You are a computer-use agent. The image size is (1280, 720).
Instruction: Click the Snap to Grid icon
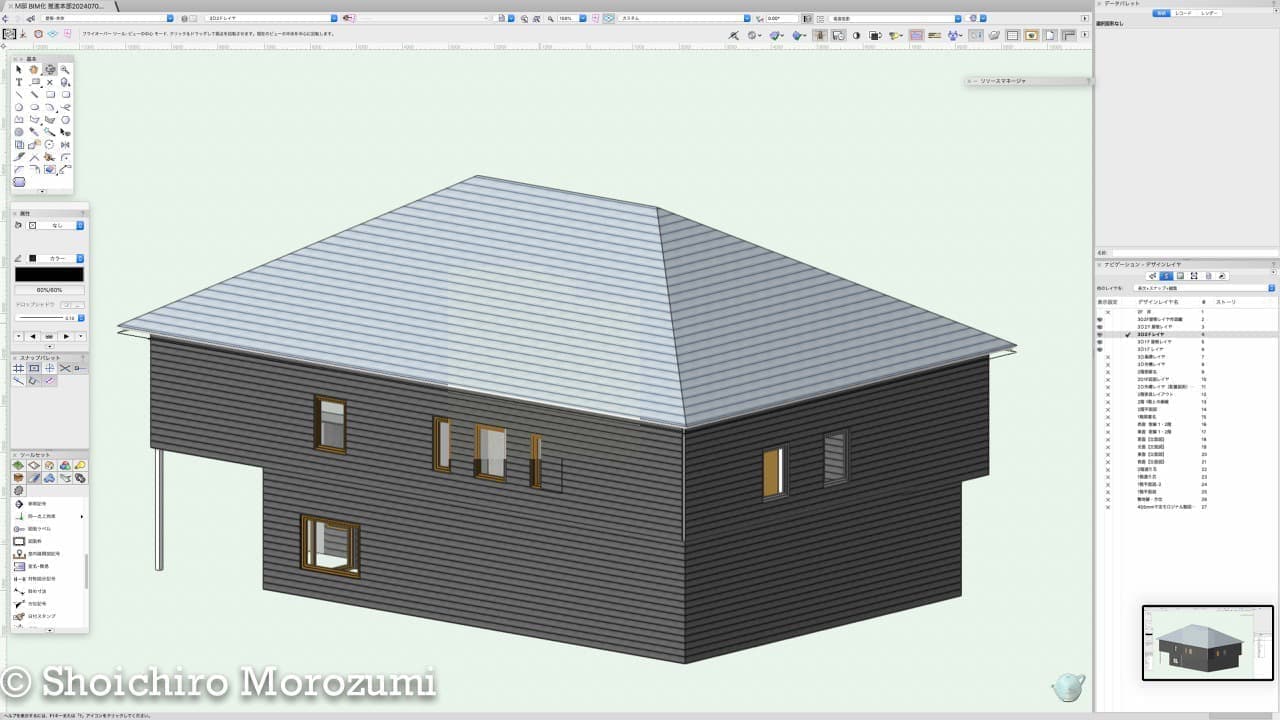(19, 369)
